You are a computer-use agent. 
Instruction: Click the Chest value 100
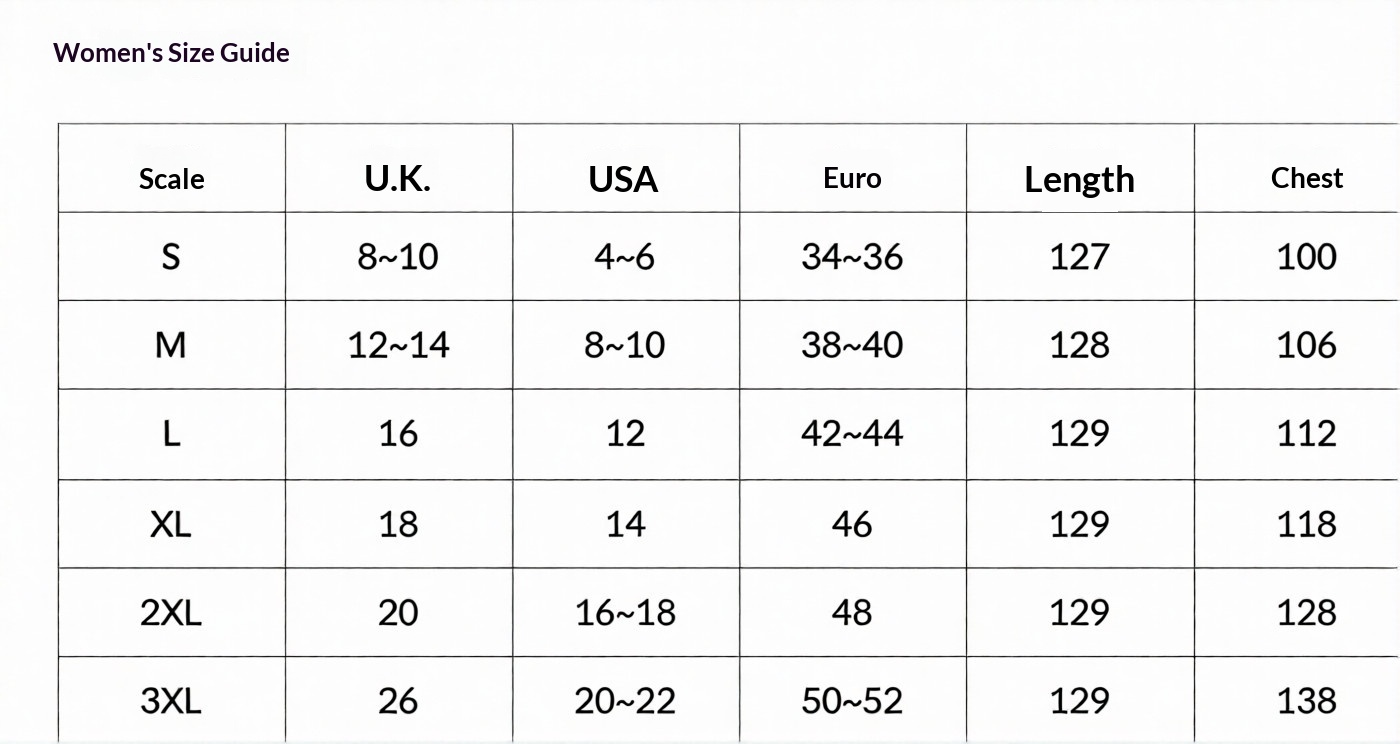[x=1306, y=257]
